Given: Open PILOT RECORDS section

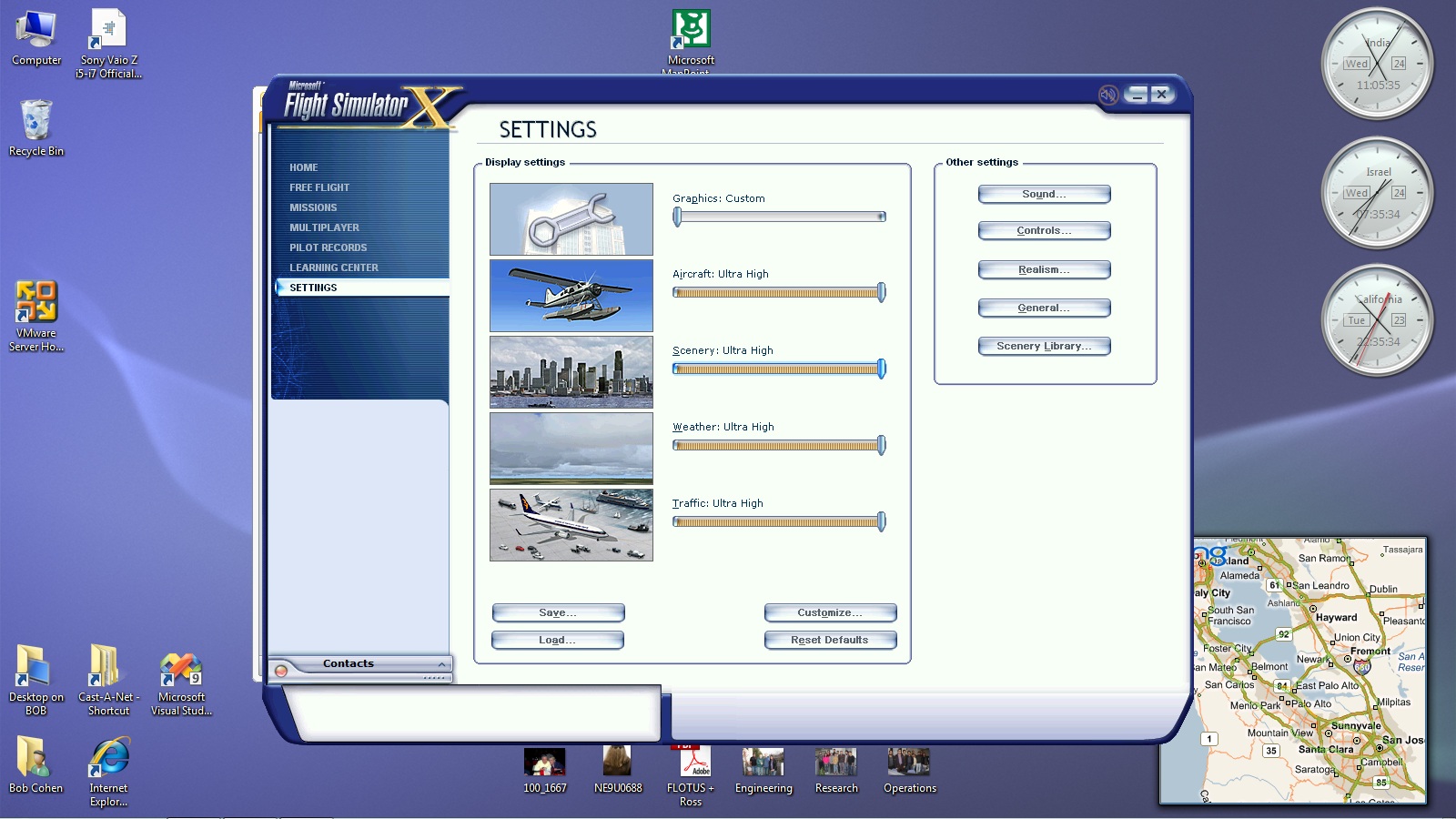Looking at the screenshot, I should pyautogui.click(x=329, y=248).
